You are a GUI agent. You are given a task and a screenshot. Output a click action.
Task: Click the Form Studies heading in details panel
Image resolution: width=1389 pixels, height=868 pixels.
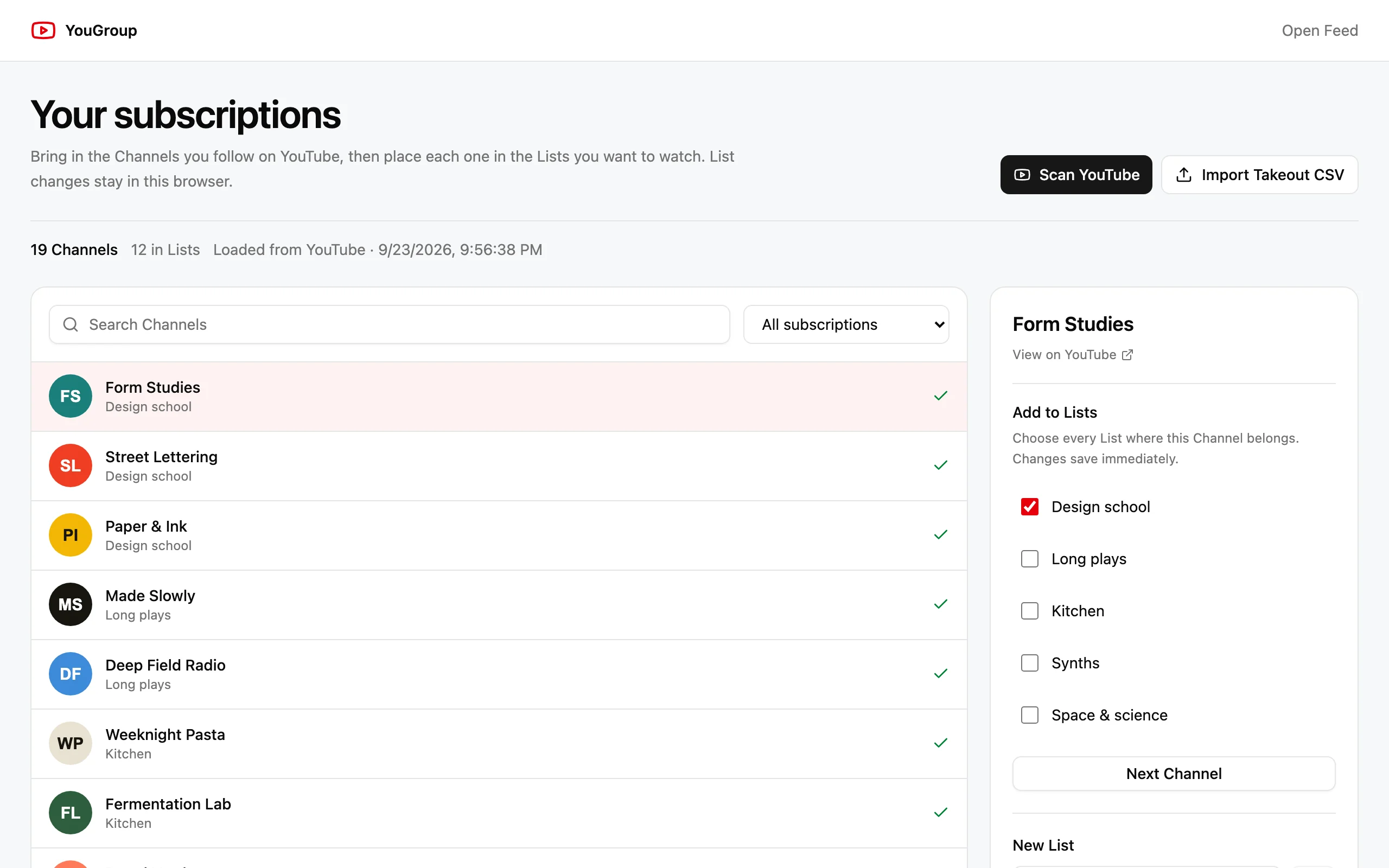tap(1073, 324)
